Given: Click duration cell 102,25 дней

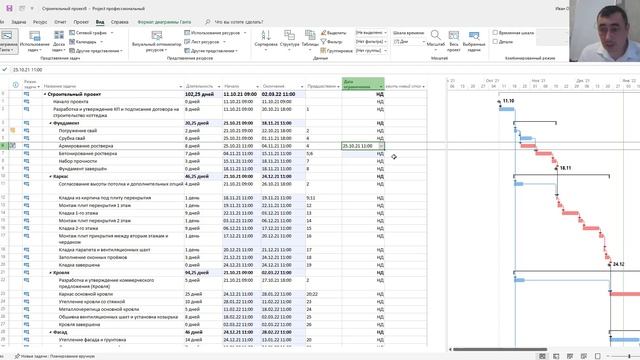Looking at the screenshot, I should (x=203, y=94).
